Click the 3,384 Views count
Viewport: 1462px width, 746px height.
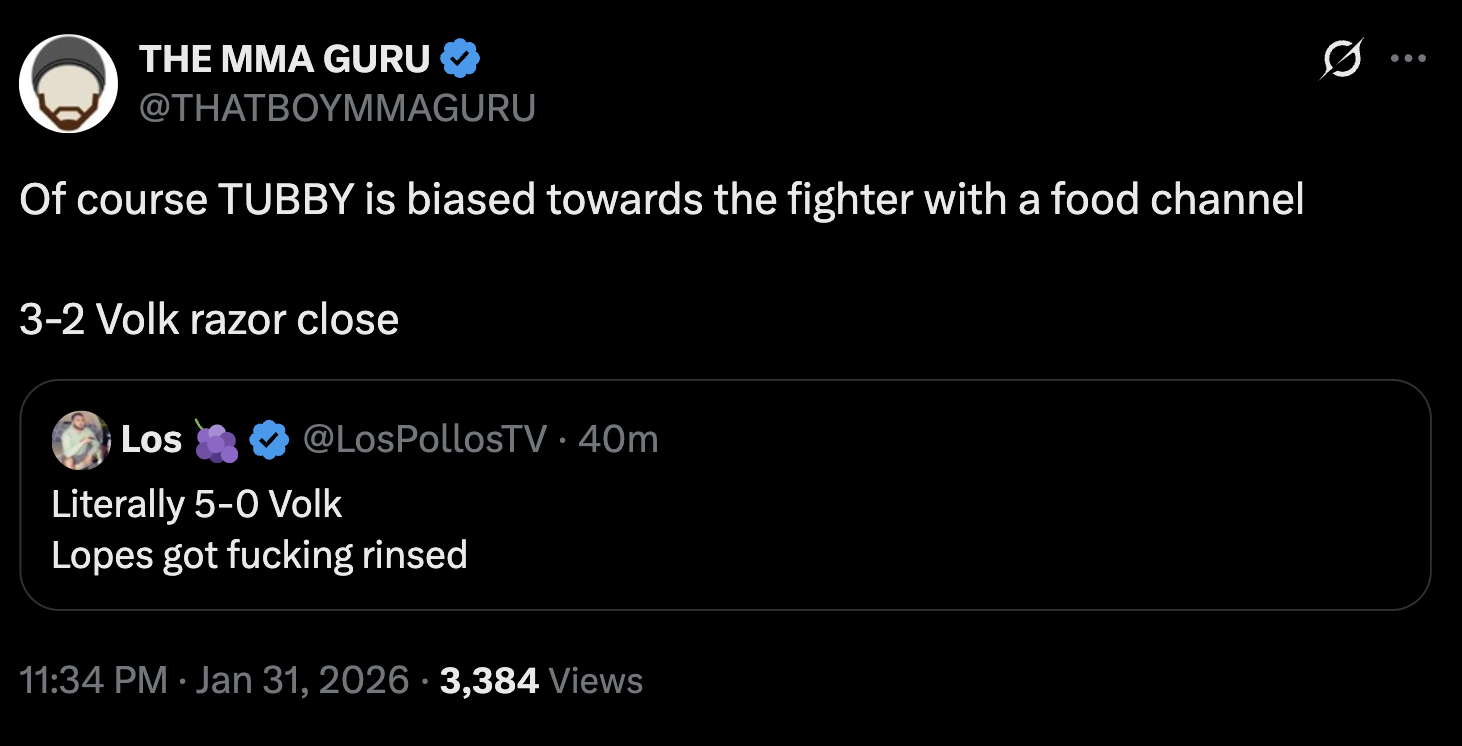(540, 681)
